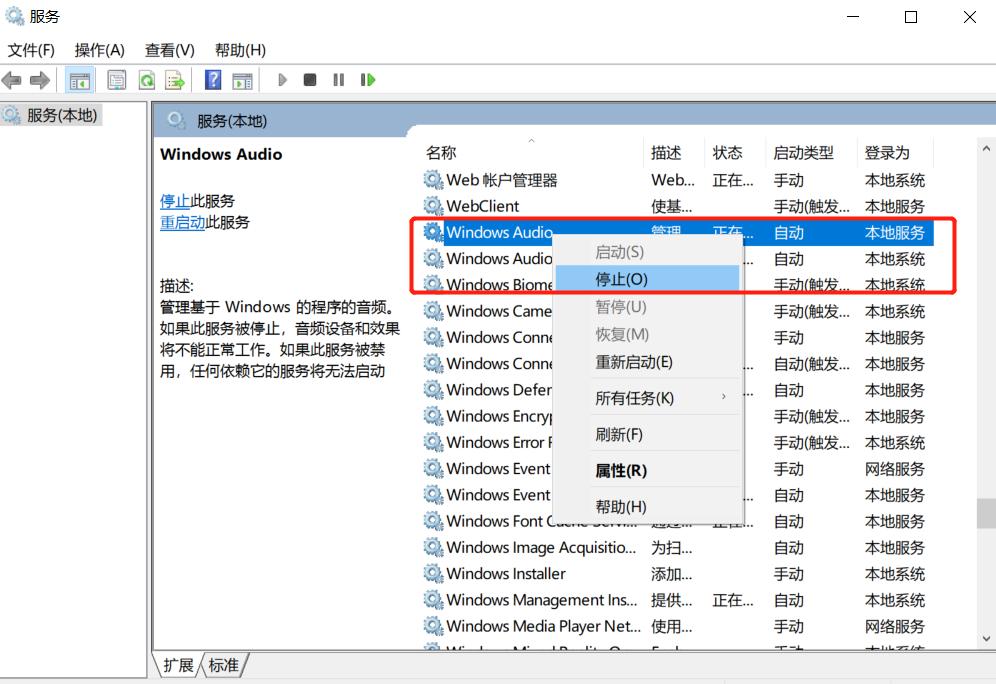Click gear icon of Windows Encryption row
The width and height of the screenshot is (996, 684).
pos(433,416)
